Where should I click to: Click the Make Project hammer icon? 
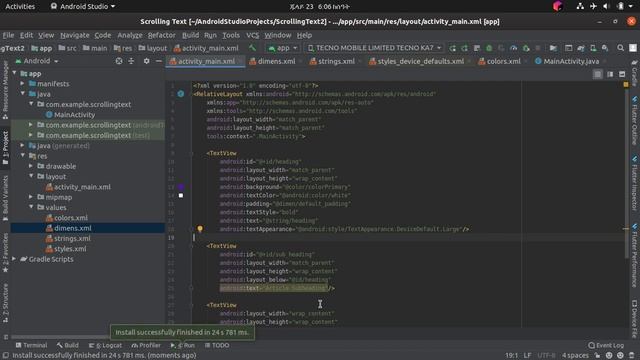pos(252,48)
